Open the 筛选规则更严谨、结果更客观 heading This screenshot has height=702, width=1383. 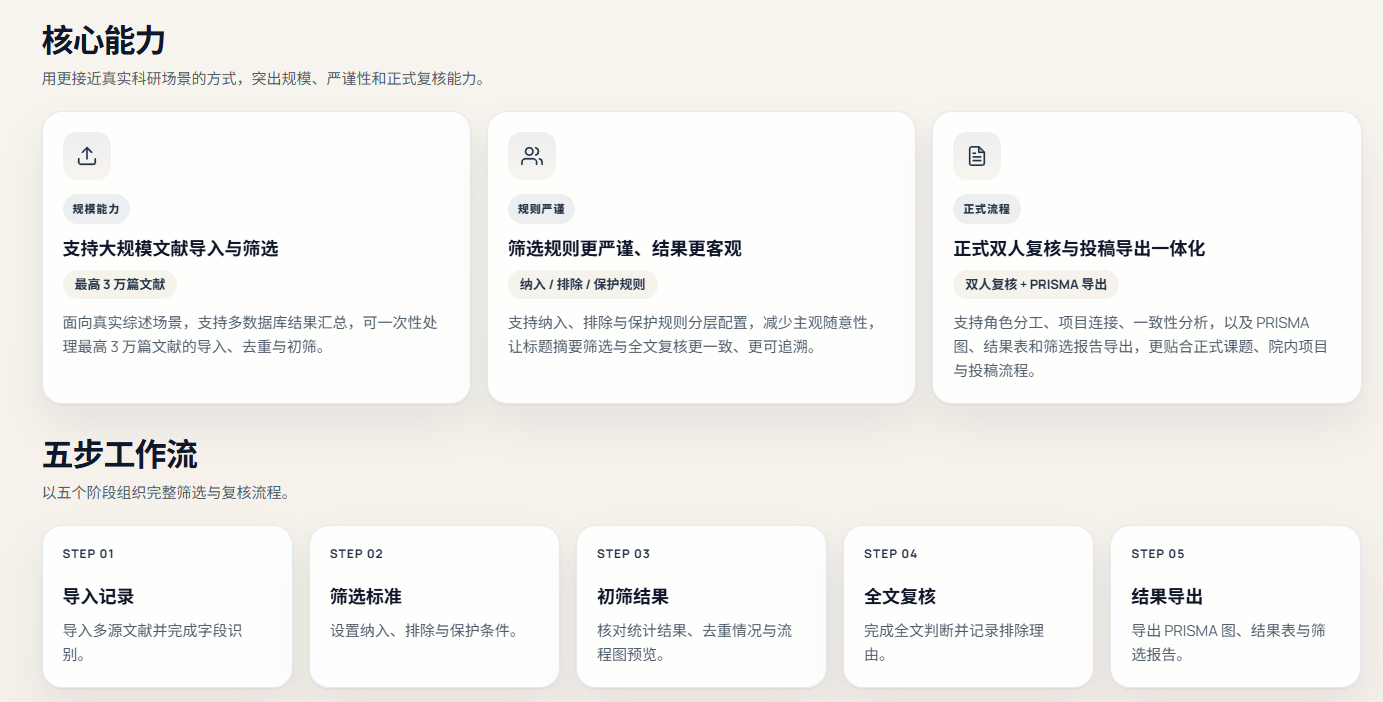625,248
